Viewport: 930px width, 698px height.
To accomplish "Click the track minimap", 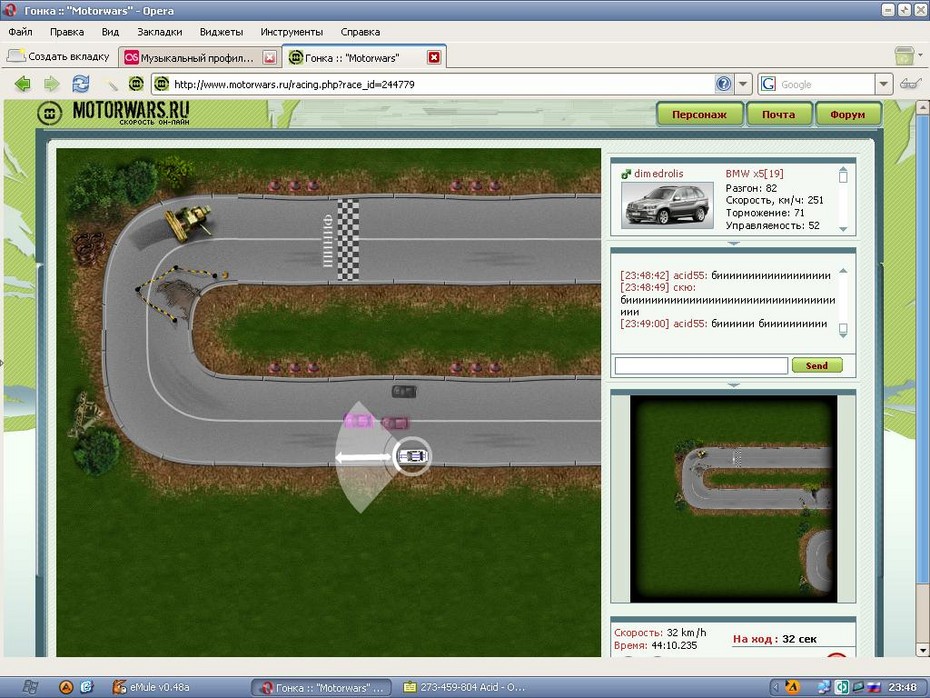I will [x=733, y=499].
